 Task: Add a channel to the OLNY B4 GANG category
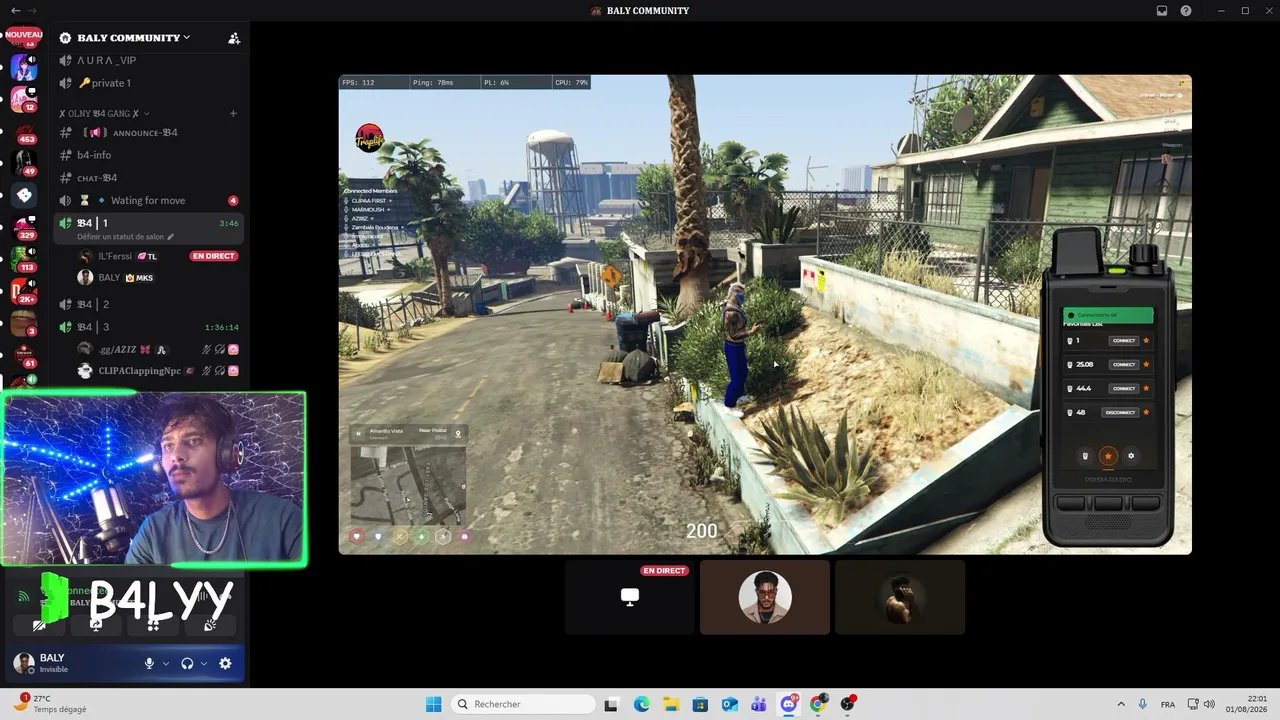click(x=233, y=113)
